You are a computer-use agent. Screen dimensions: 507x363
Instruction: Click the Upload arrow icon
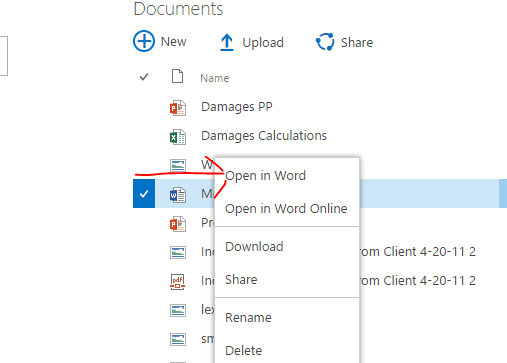click(227, 43)
